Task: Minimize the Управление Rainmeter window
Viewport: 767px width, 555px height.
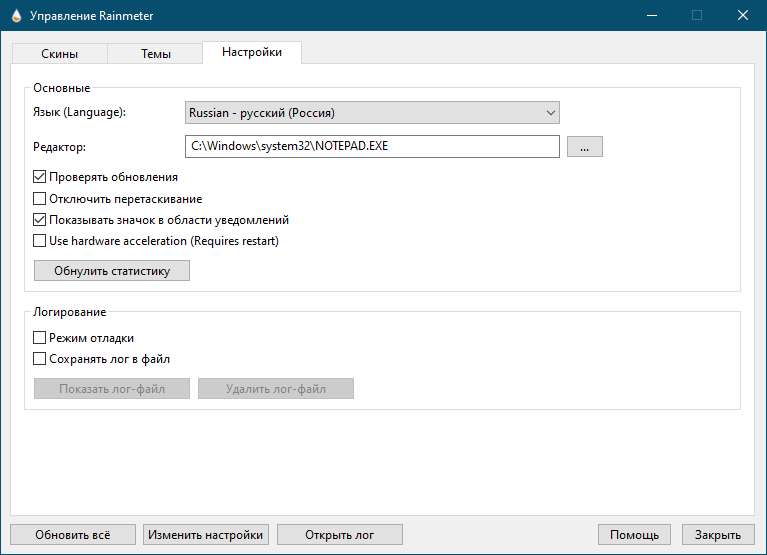Action: coord(652,16)
